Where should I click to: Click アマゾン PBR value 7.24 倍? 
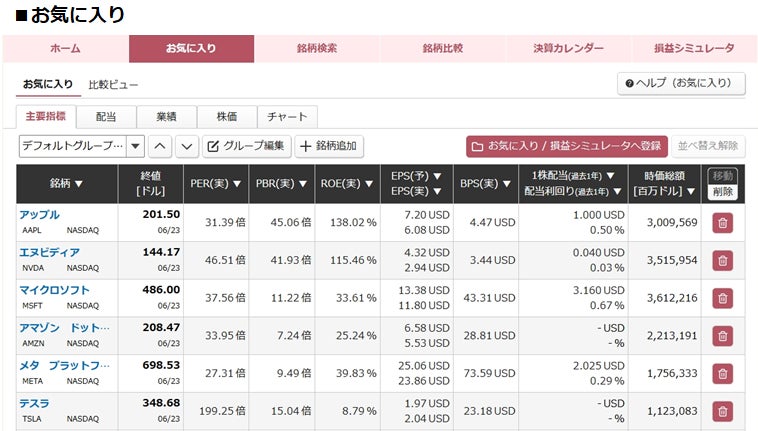click(294, 336)
